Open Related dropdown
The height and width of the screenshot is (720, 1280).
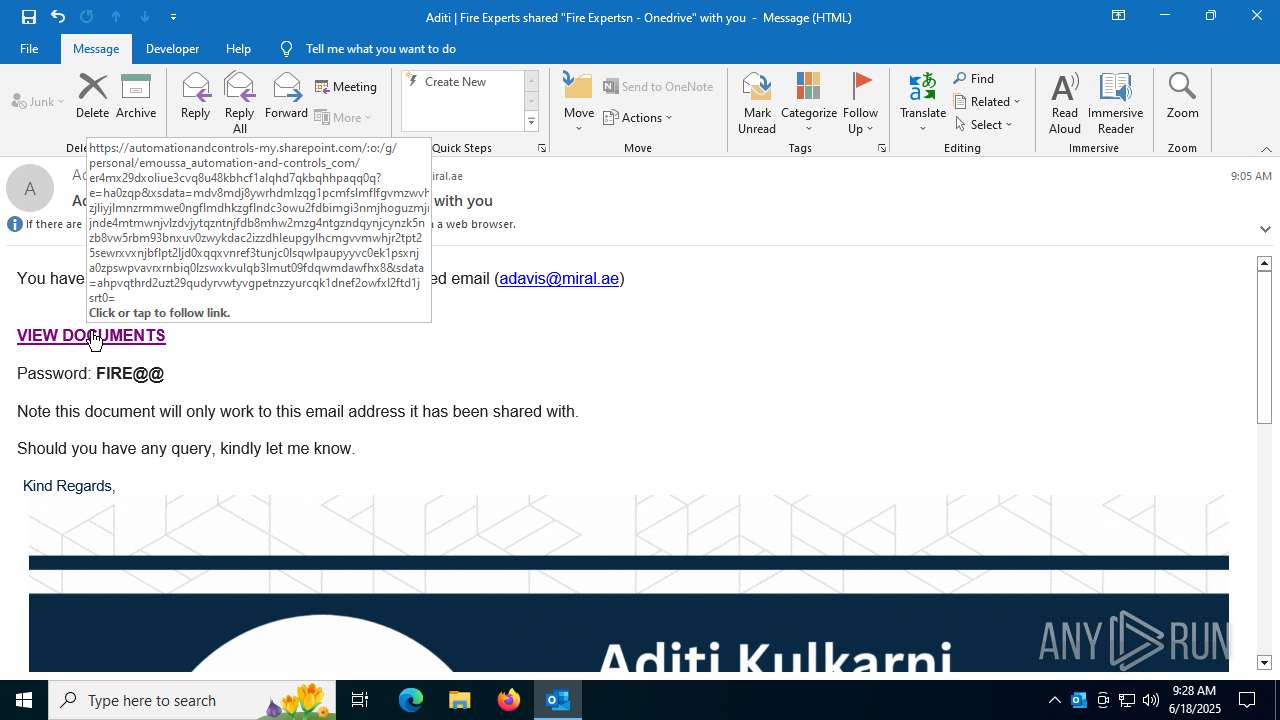point(987,102)
